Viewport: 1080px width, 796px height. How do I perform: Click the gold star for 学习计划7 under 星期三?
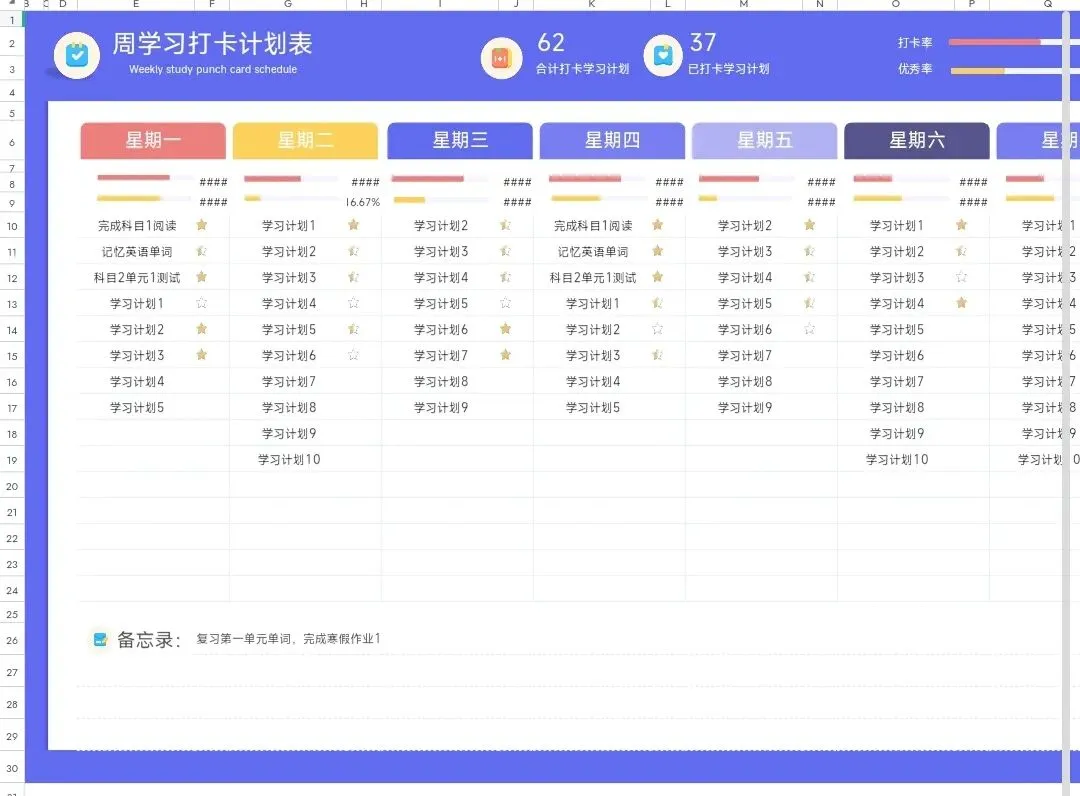[x=506, y=355]
